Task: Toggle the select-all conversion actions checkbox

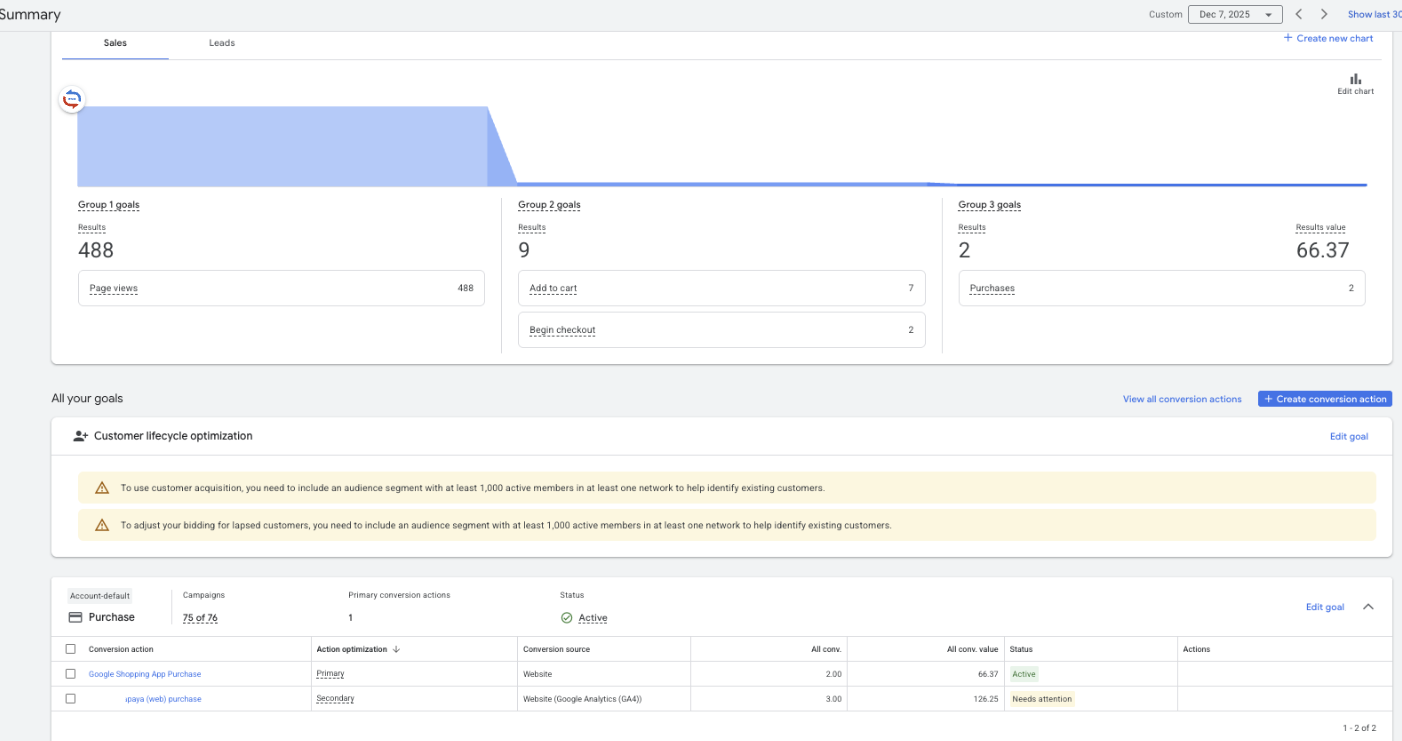Action: 71,649
